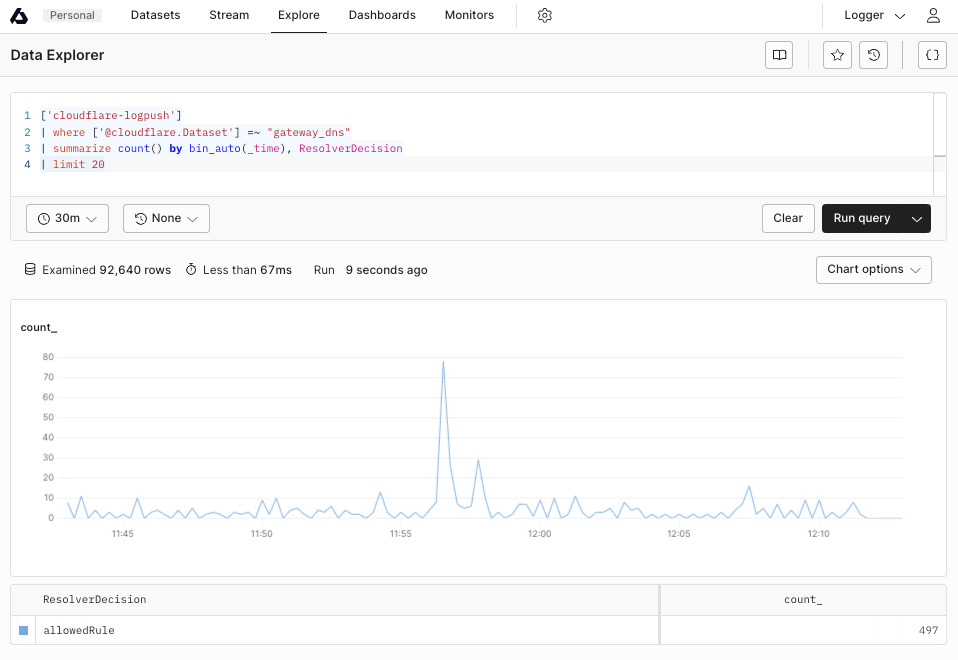
Task: Click the user account icon
Action: click(x=933, y=15)
